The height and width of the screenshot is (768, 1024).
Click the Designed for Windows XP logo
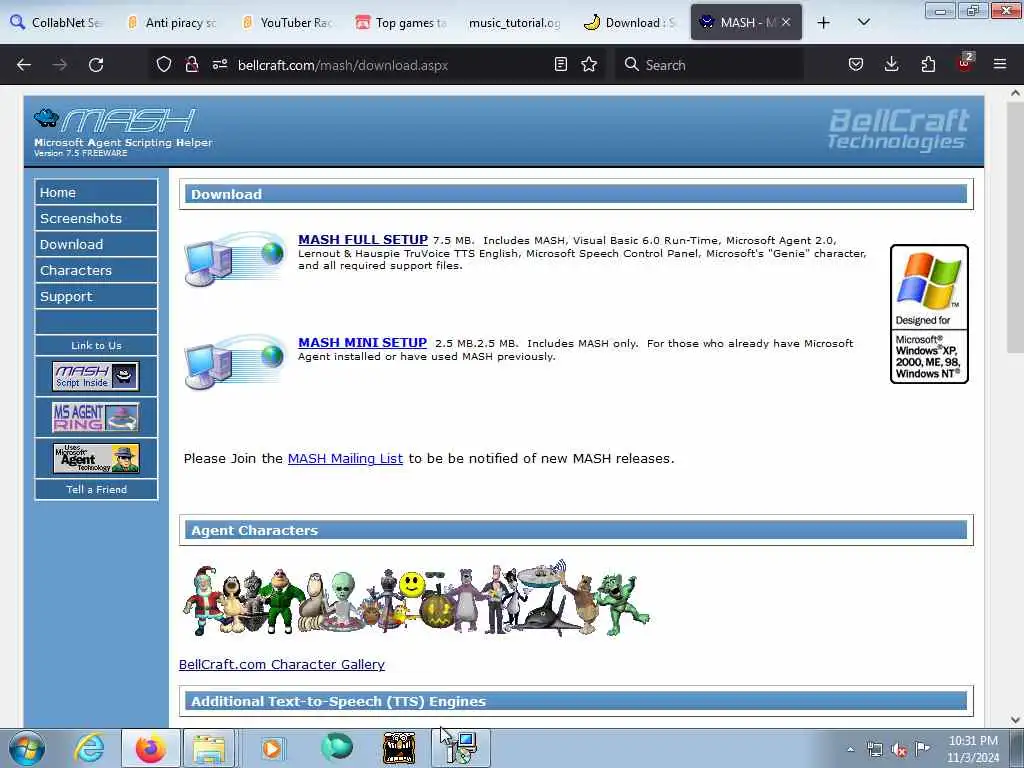[x=929, y=313]
